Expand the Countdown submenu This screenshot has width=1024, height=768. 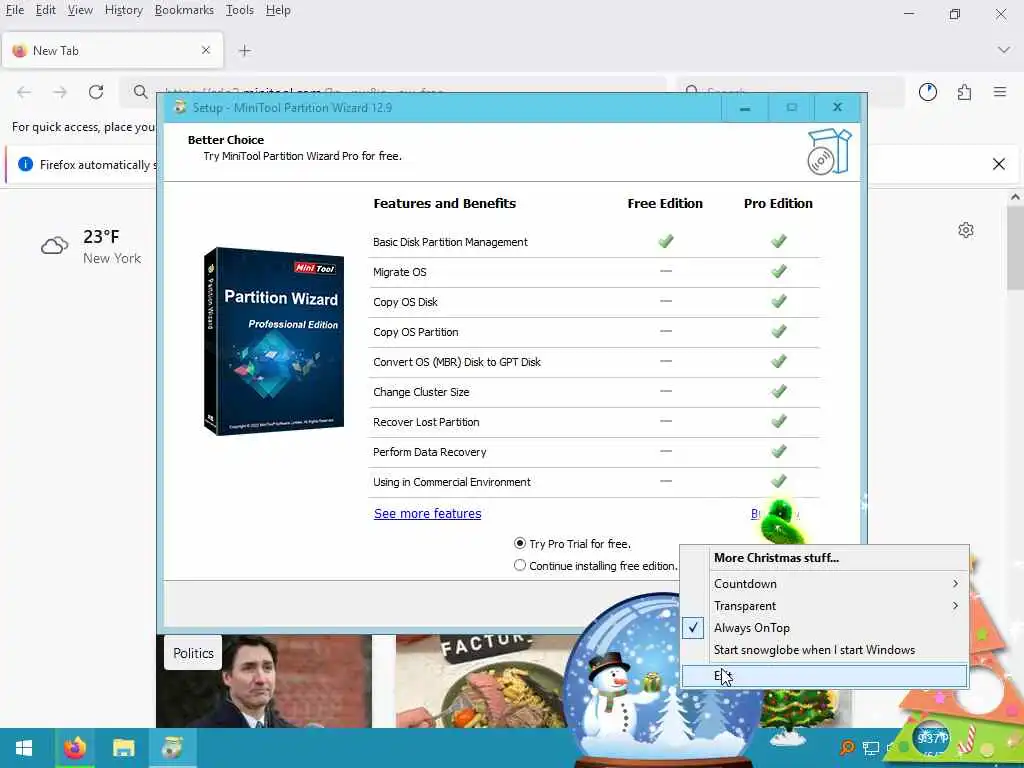(x=824, y=584)
